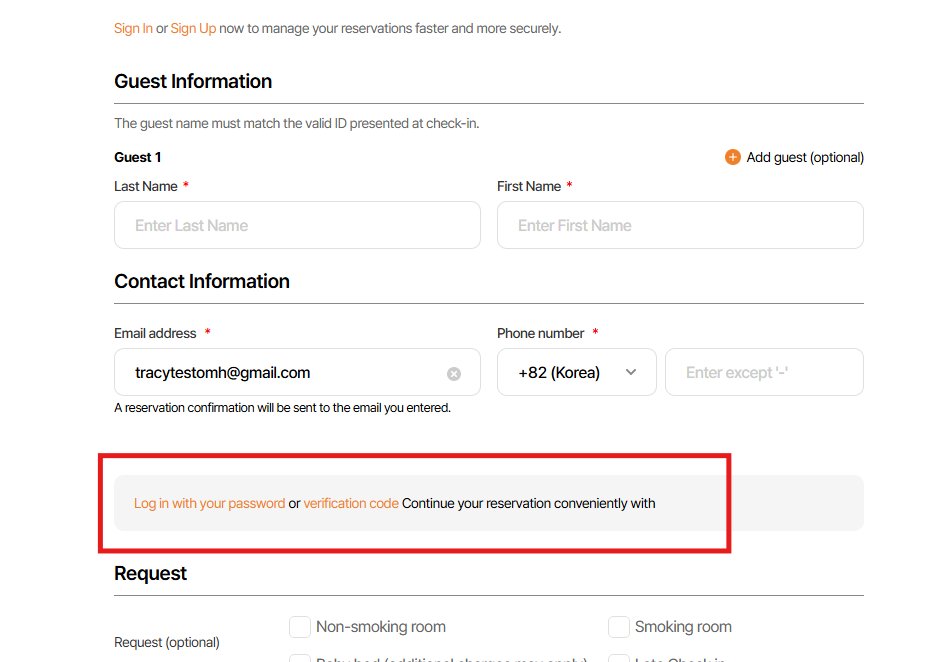933x662 pixels.
Task: Click into the Enter First Name field
Action: point(680,225)
